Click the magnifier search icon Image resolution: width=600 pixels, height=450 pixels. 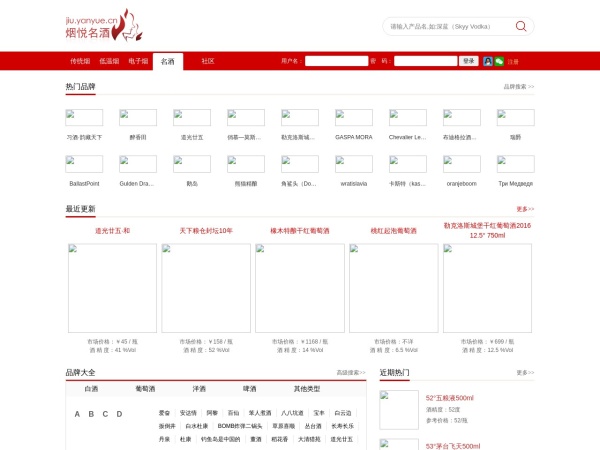pyautogui.click(x=521, y=26)
